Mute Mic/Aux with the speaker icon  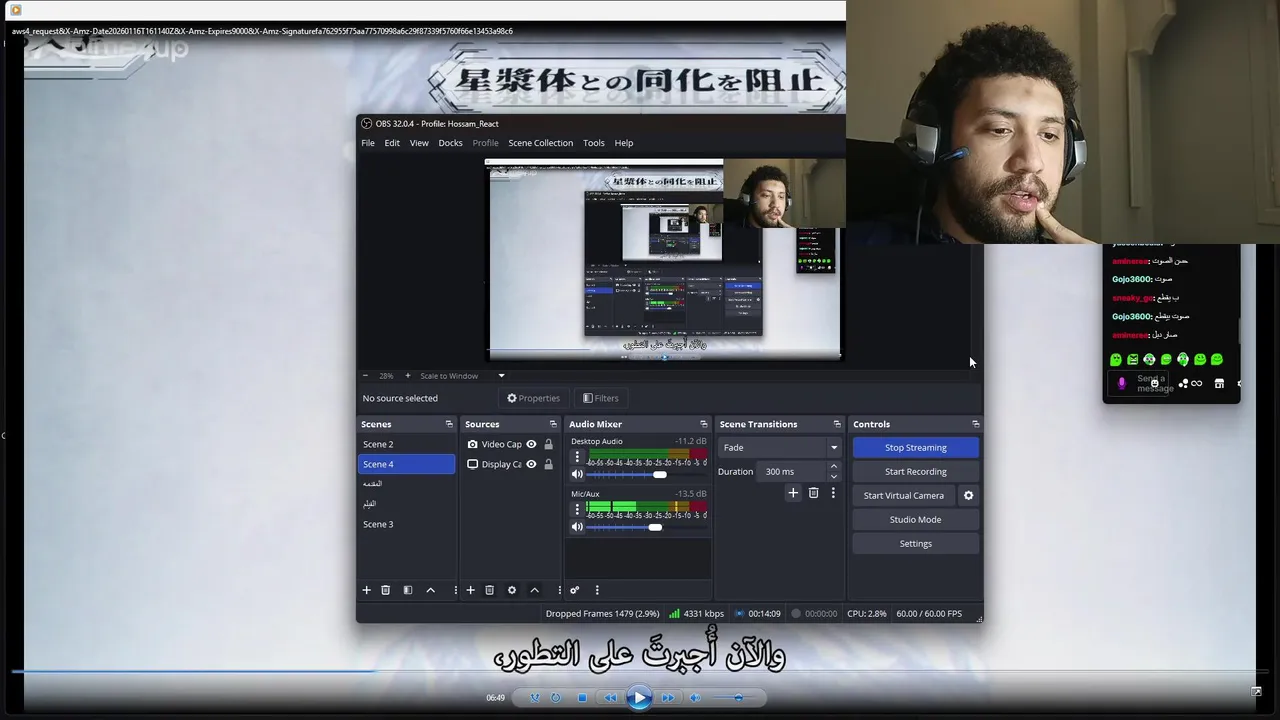pos(577,527)
